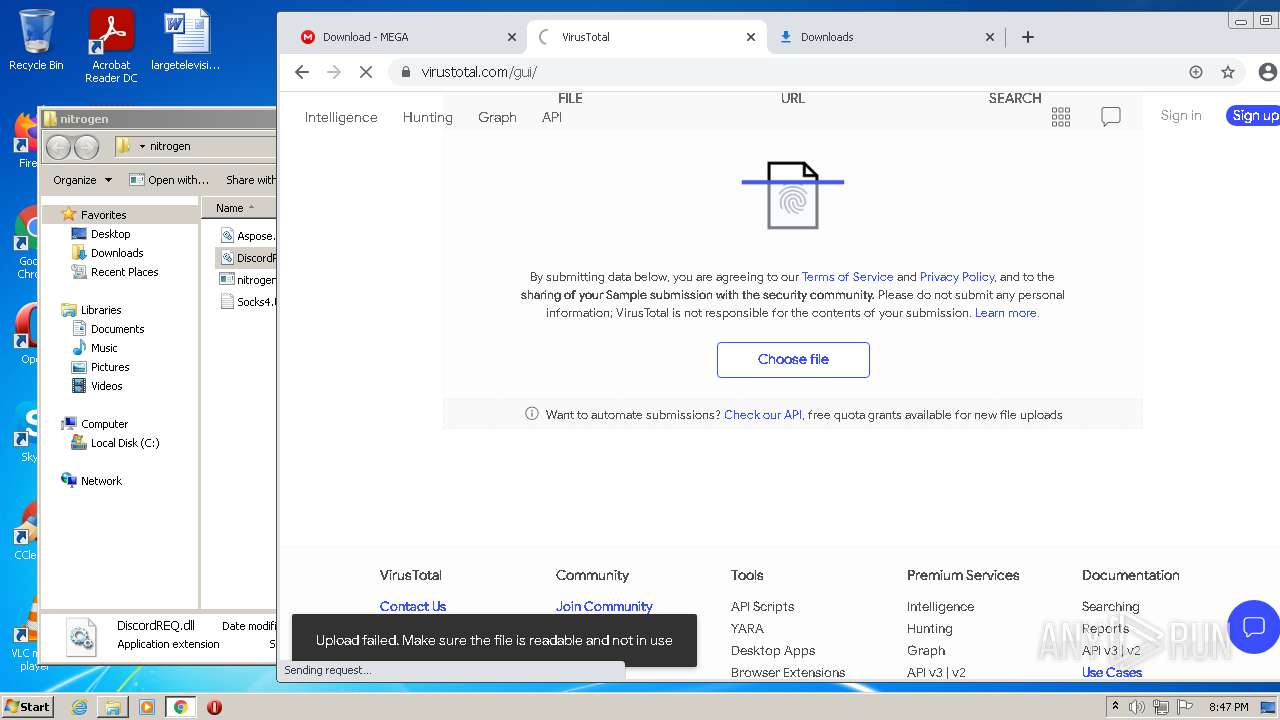
Task: Click the fingerprint file upload icon
Action: [793, 195]
